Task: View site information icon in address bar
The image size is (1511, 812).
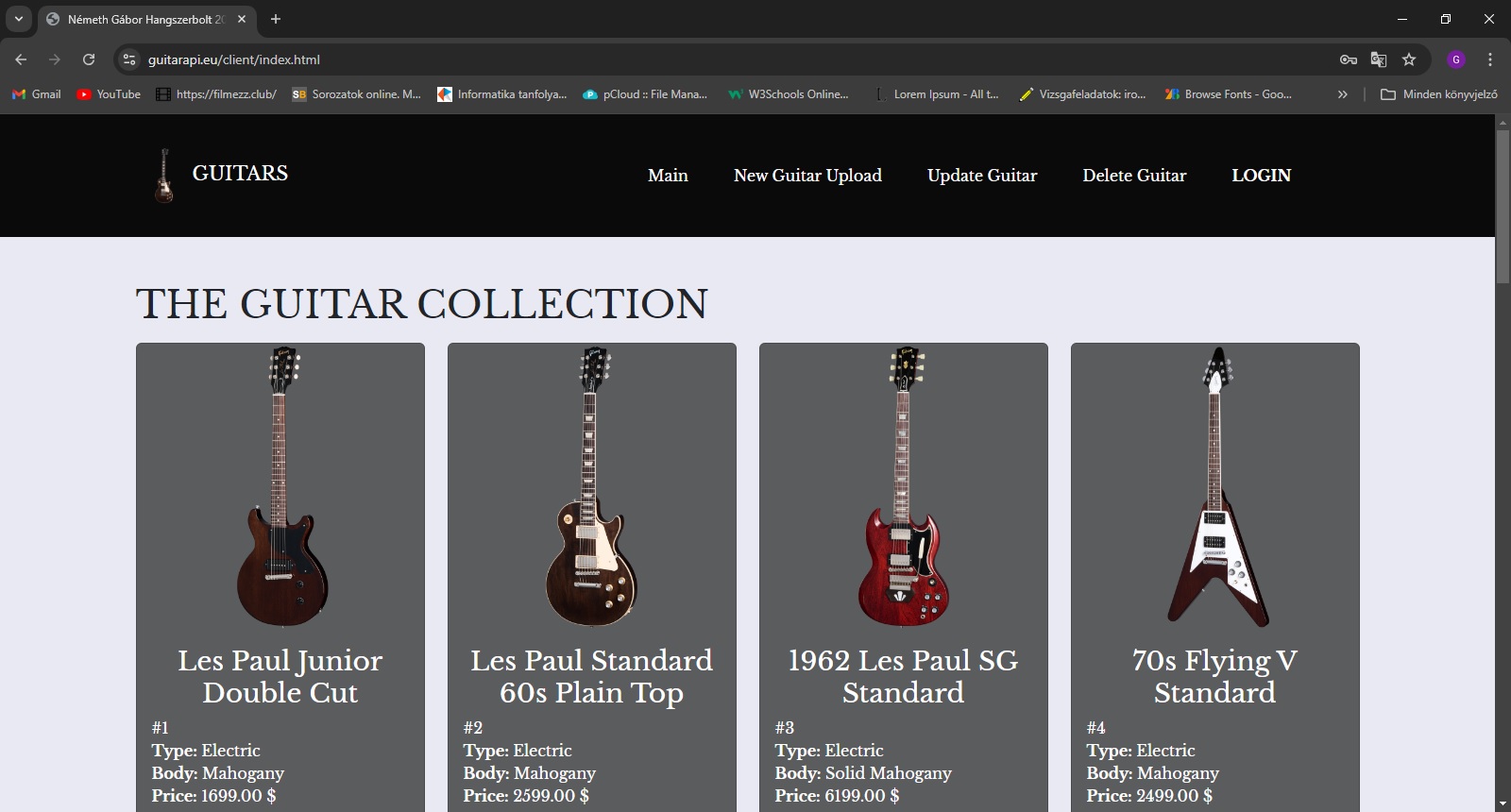Action: [x=129, y=59]
